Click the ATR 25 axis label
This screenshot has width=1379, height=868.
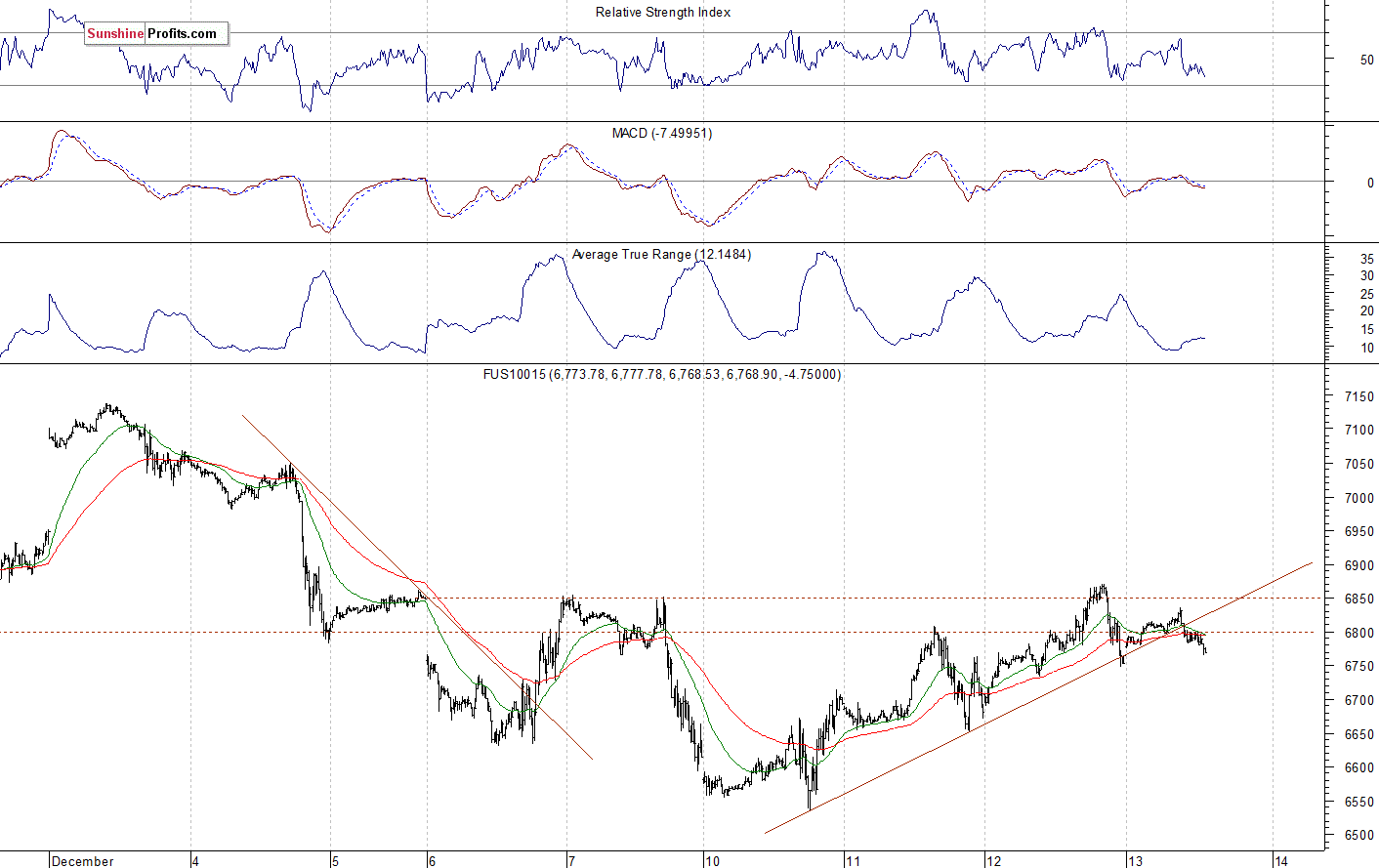pyautogui.click(x=1366, y=295)
